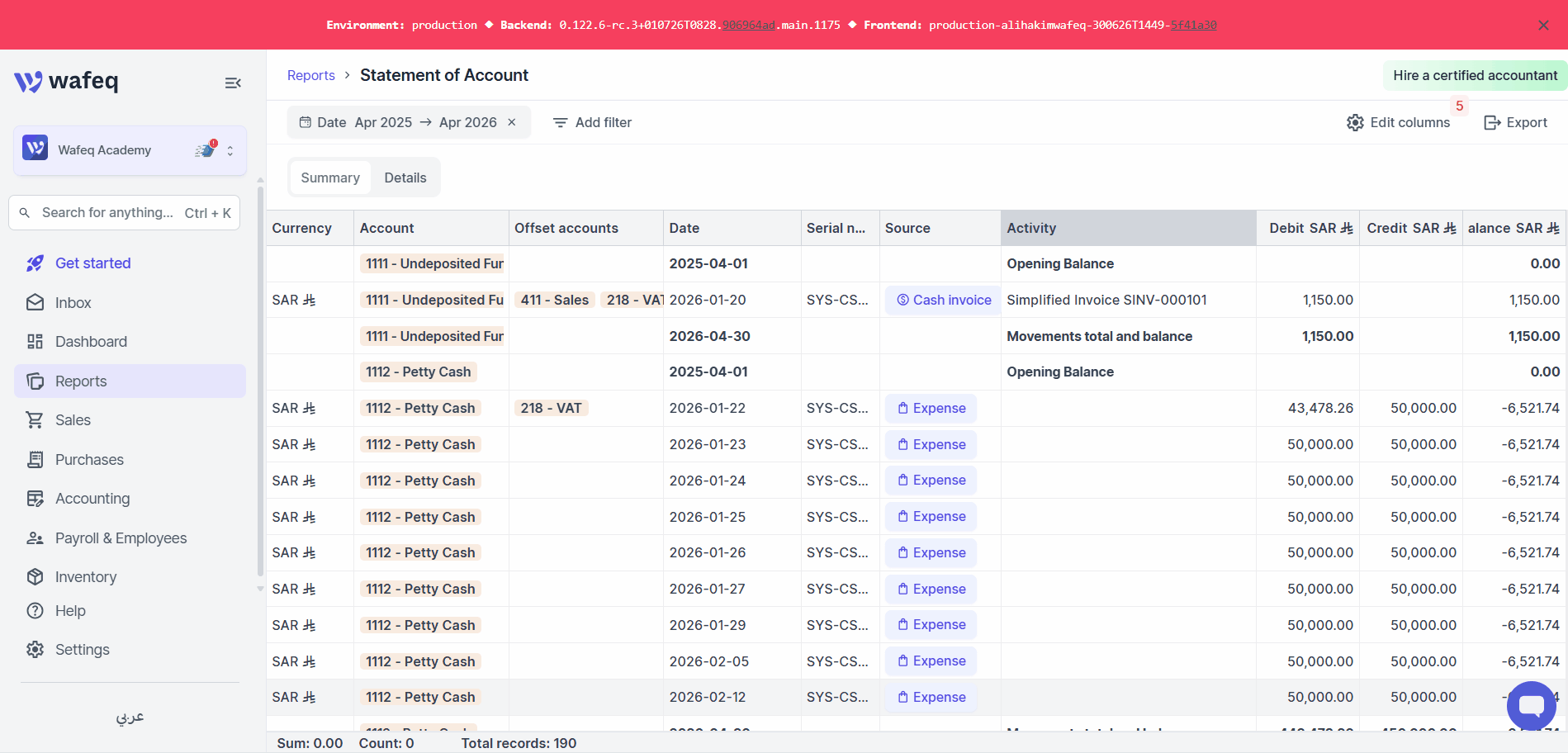Sort by the Offset accounts column header
The image size is (1568, 753).
[x=586, y=228]
